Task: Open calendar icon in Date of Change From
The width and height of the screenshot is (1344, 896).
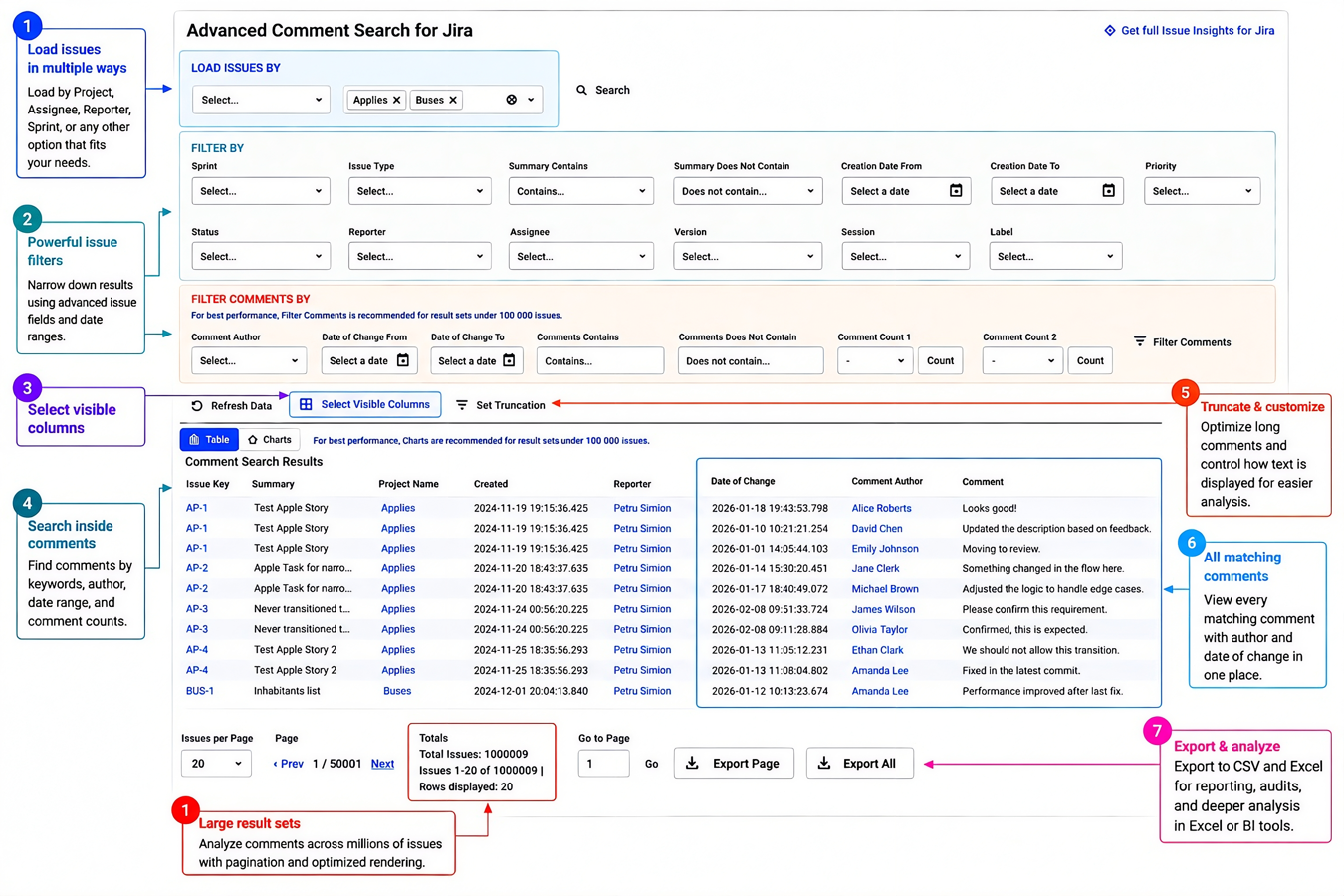Action: click(403, 360)
